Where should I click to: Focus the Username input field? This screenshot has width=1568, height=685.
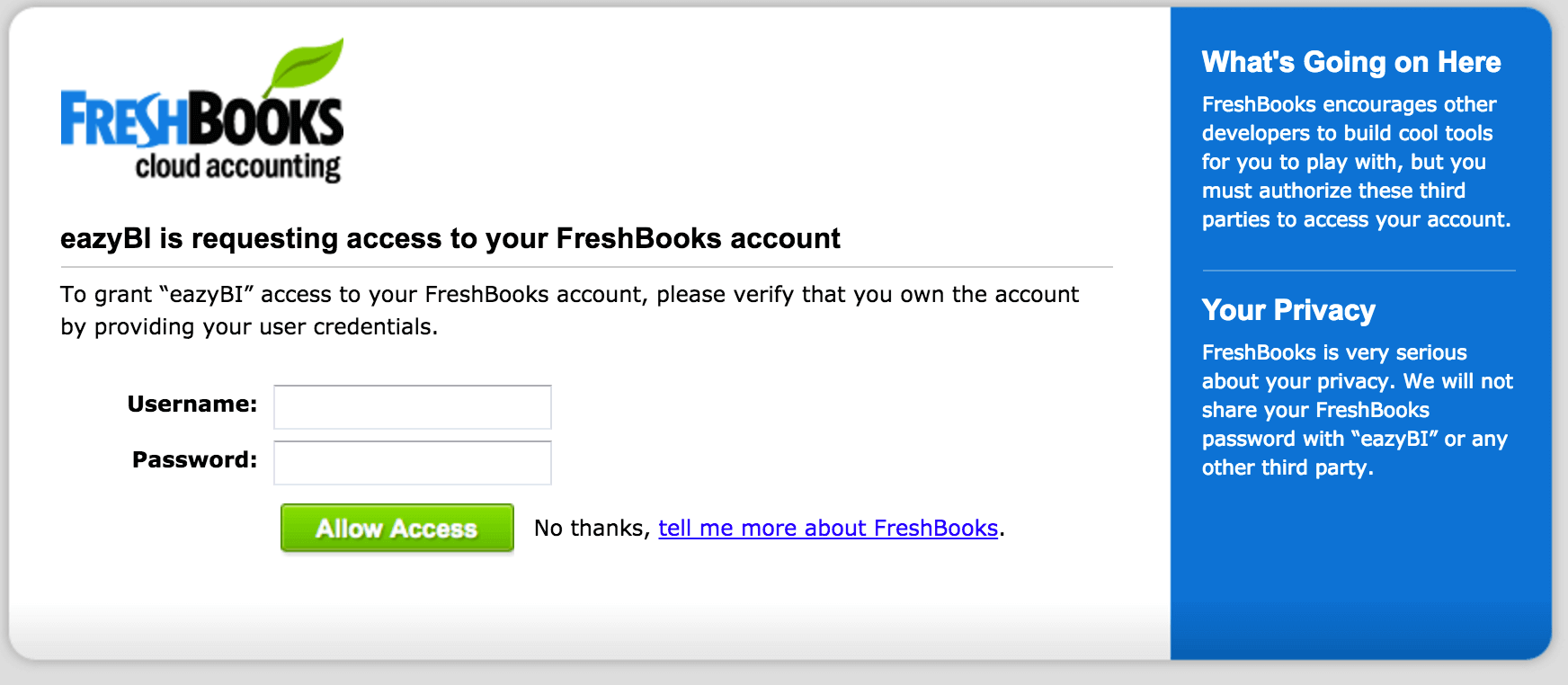[413, 407]
